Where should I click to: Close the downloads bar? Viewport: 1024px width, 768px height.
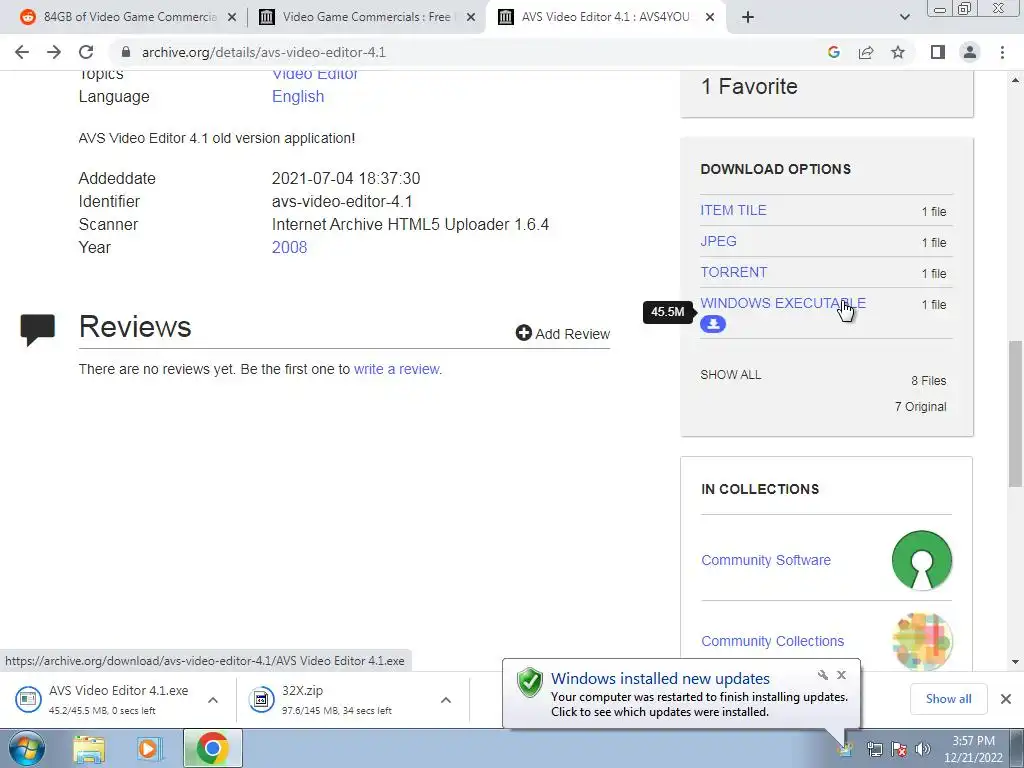[1006, 699]
